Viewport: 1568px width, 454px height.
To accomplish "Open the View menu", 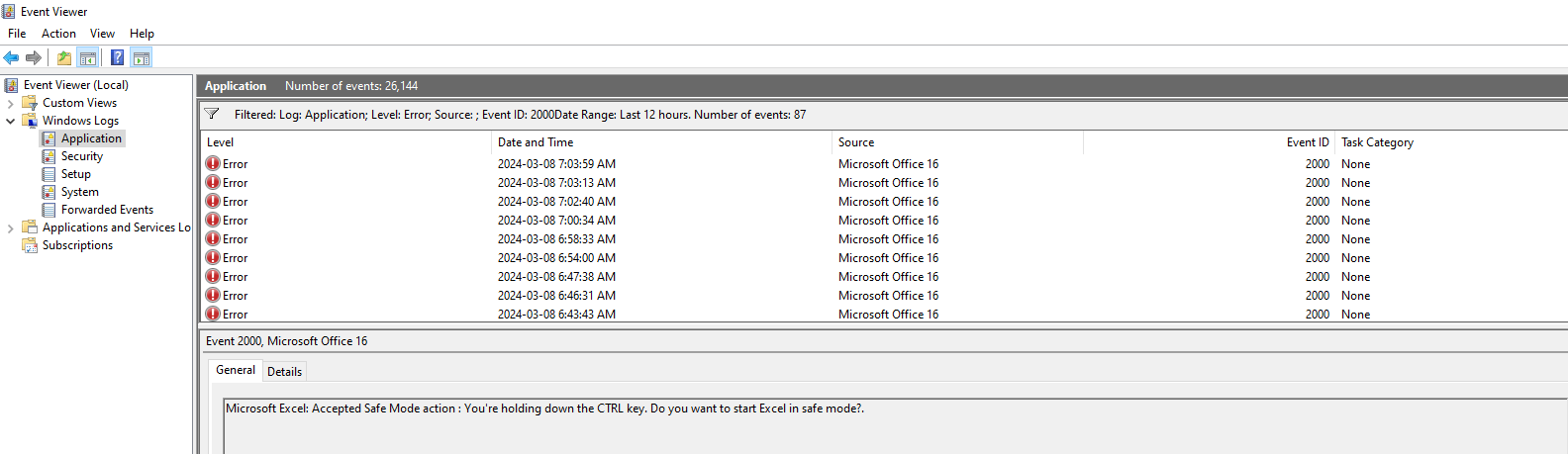I will [102, 33].
